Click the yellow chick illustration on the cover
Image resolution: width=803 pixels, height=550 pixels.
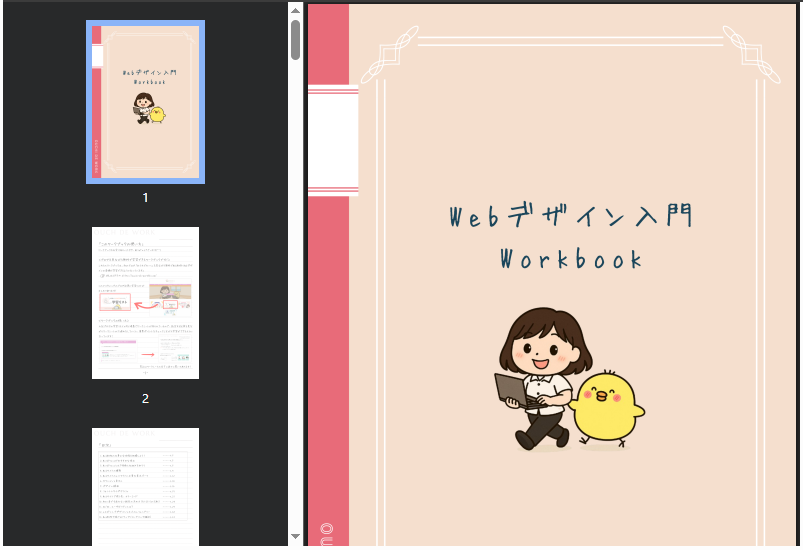pos(608,405)
